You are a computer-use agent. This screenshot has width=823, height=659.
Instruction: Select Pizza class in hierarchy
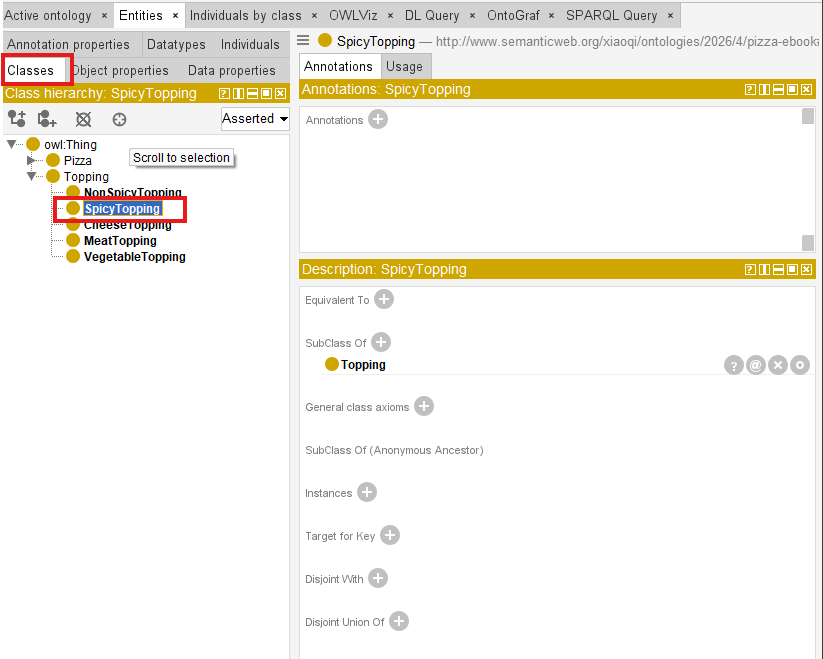coord(78,161)
